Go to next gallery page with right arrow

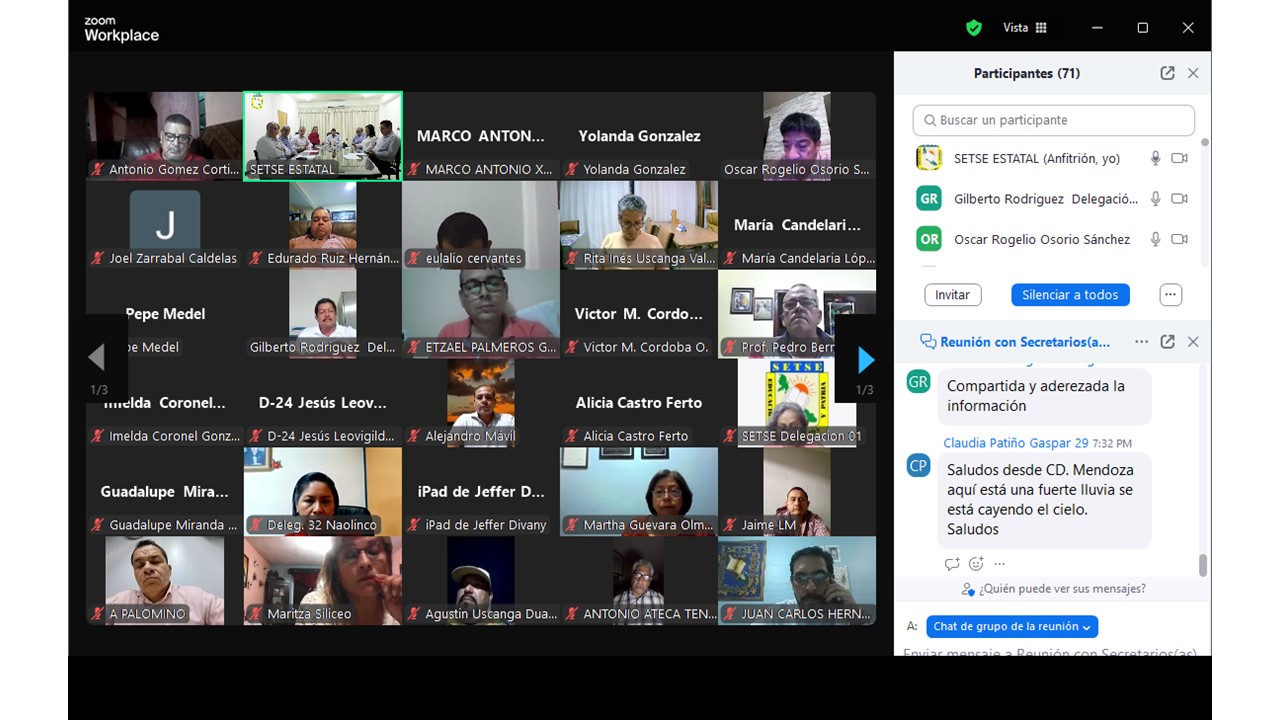pos(865,359)
